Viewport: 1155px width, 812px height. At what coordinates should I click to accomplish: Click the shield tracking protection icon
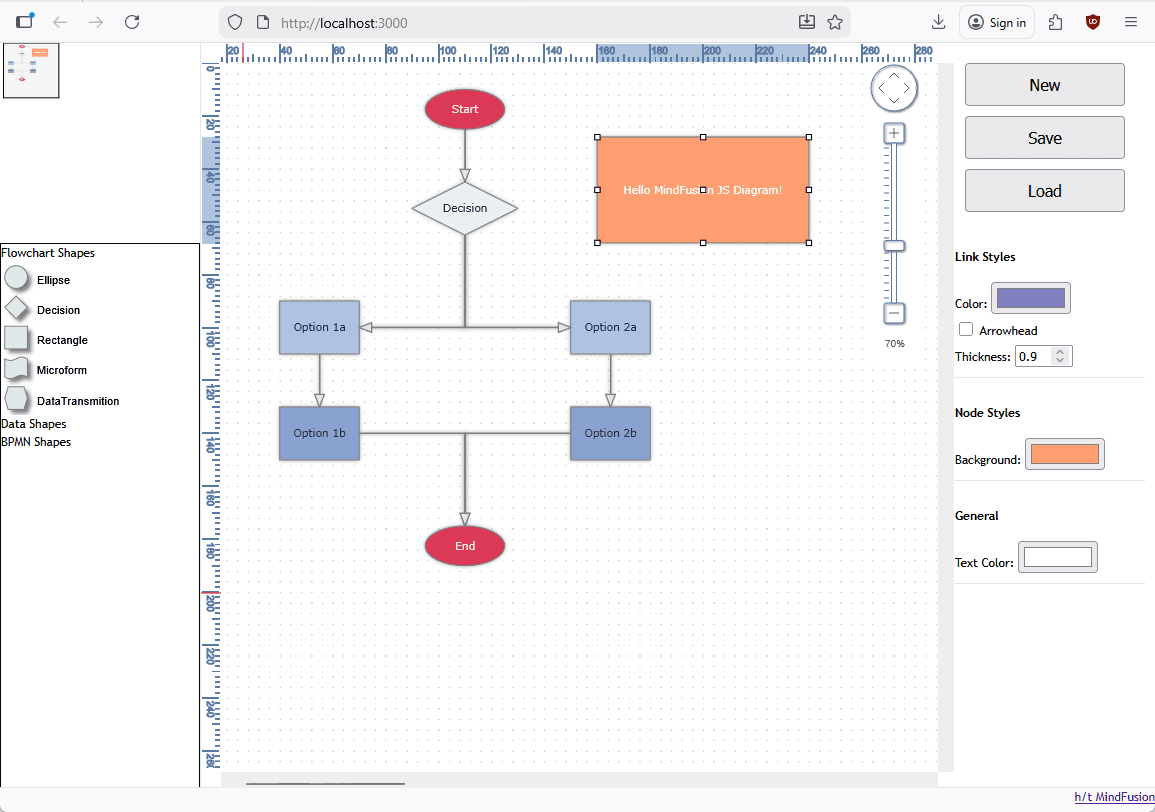tap(235, 22)
